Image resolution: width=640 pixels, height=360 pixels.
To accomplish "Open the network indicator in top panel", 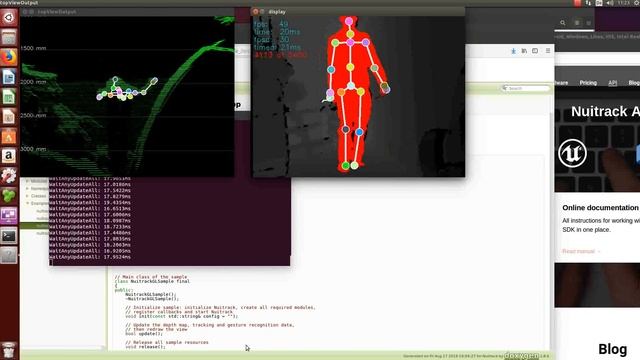I will (x=588, y=3).
